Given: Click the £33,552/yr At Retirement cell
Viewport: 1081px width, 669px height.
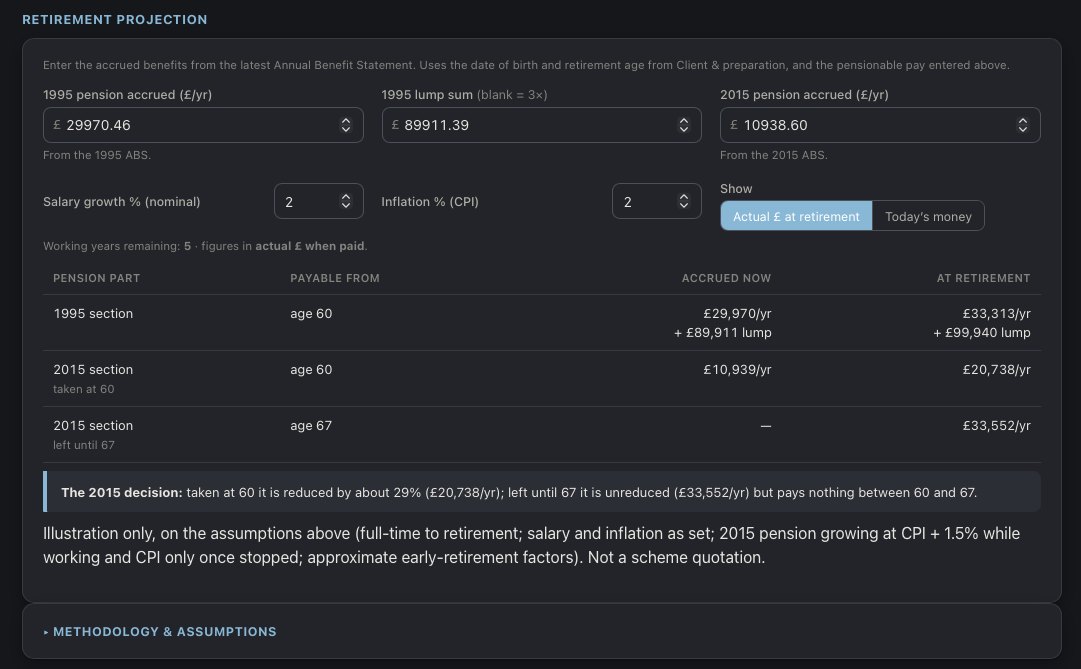Looking at the screenshot, I should 996,426.
